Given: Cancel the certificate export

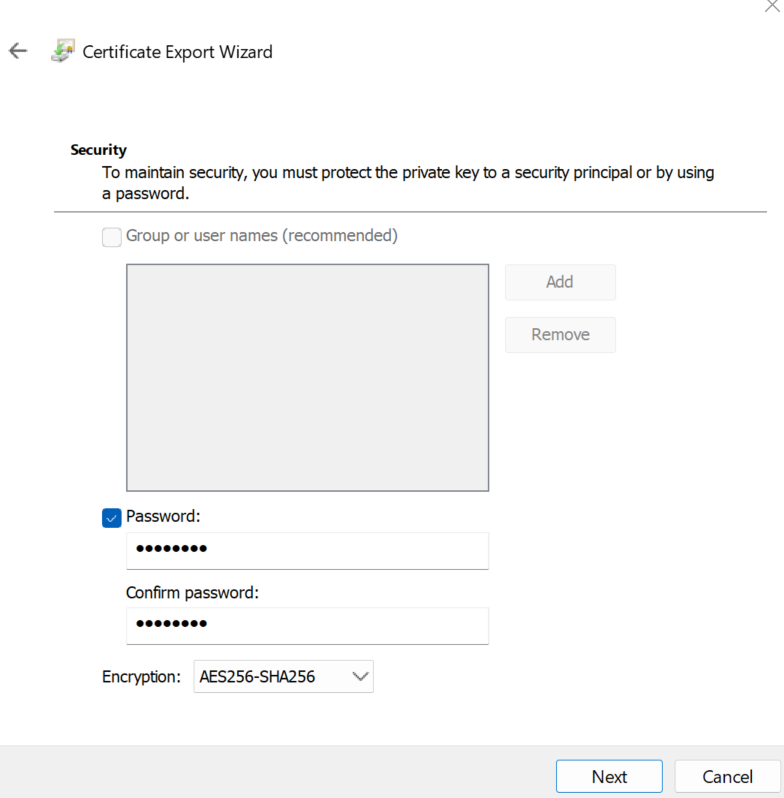Looking at the screenshot, I should click(727, 777).
